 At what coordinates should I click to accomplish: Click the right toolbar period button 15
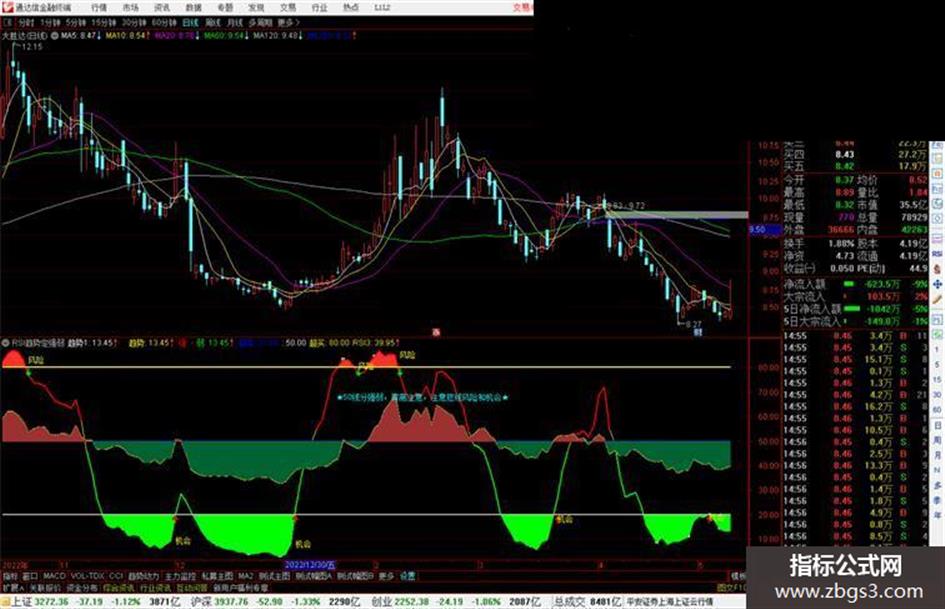(x=937, y=380)
